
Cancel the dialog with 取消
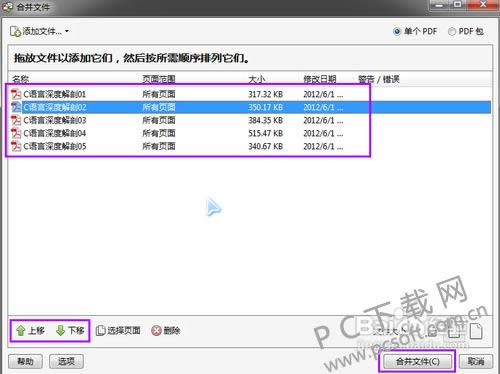[476, 361]
